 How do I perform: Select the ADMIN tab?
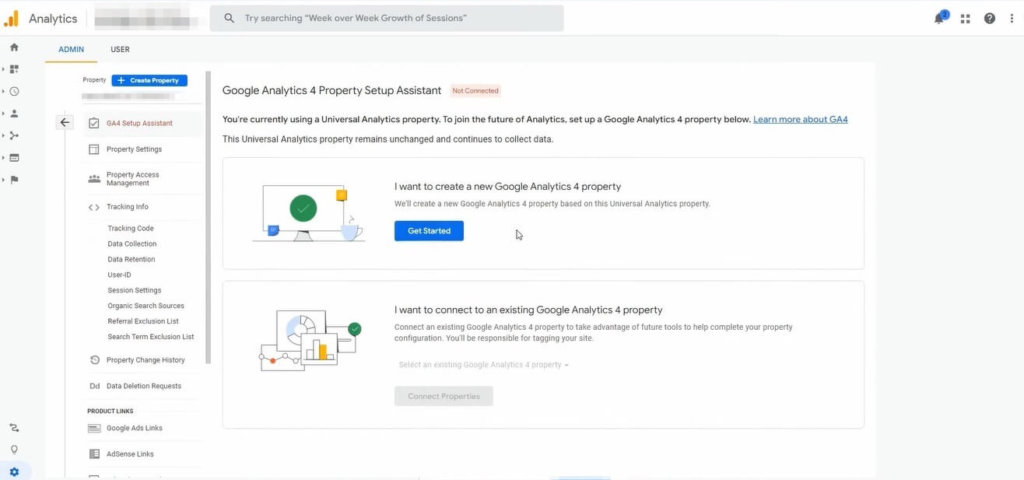pyautogui.click(x=71, y=49)
